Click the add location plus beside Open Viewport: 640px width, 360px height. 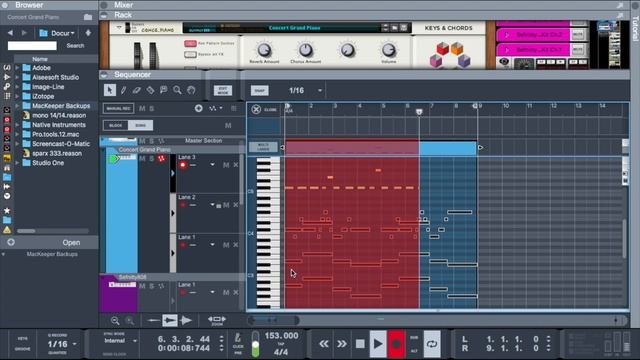11,242
